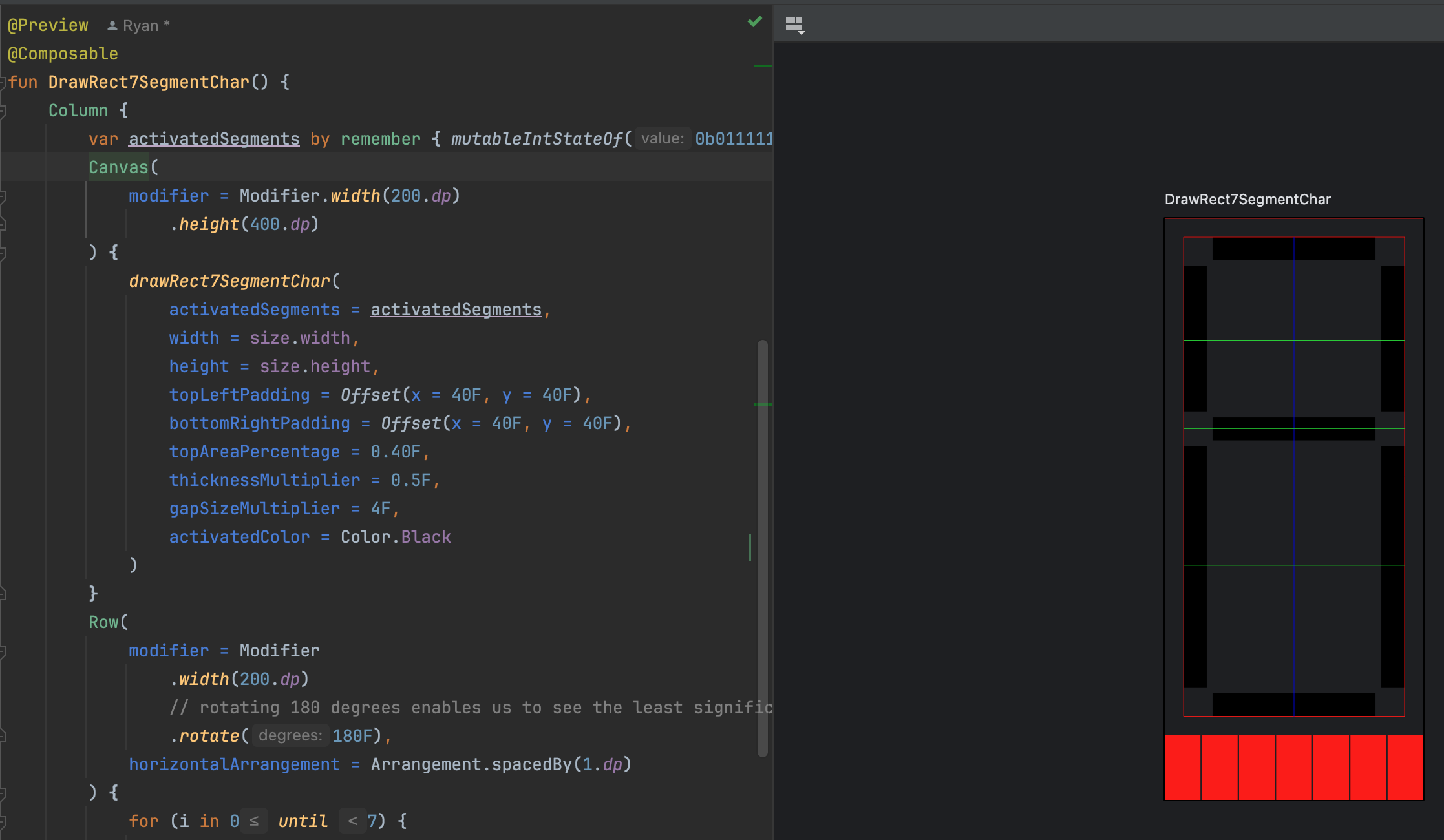Click the 'rotating 180 degrees' comment line

471,708
